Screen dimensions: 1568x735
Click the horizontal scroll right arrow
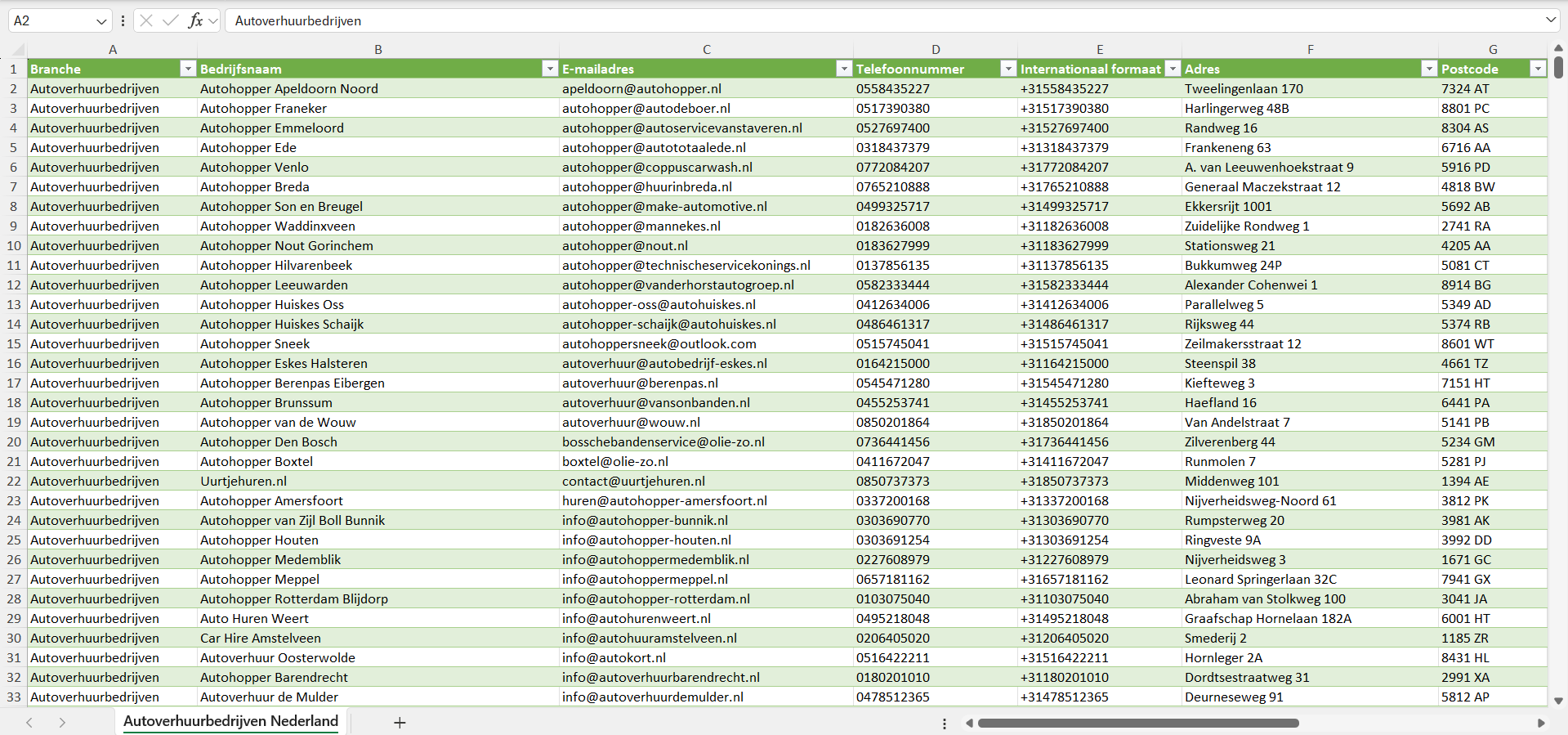(1541, 723)
